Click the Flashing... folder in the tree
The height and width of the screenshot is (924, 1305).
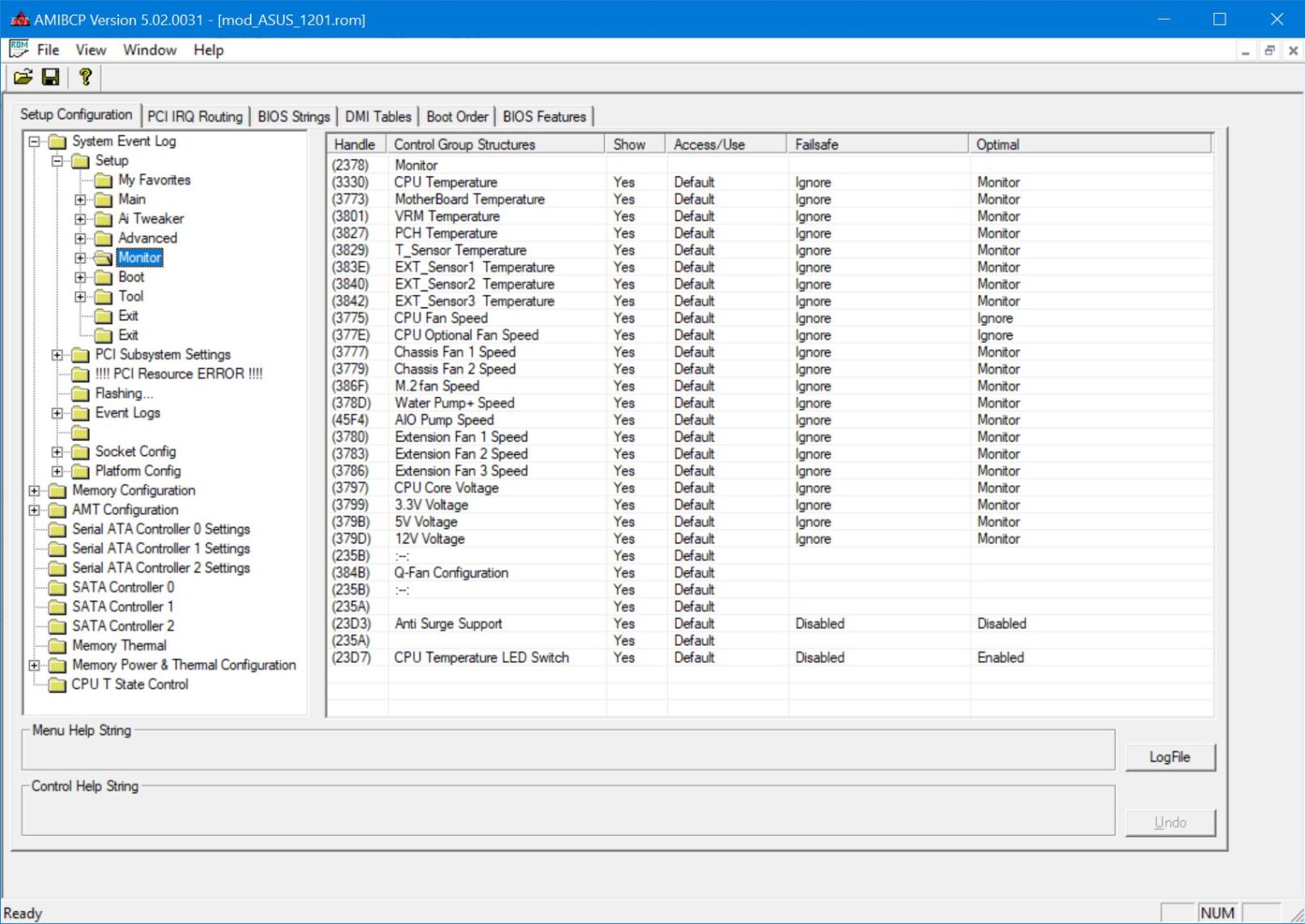pos(123,394)
